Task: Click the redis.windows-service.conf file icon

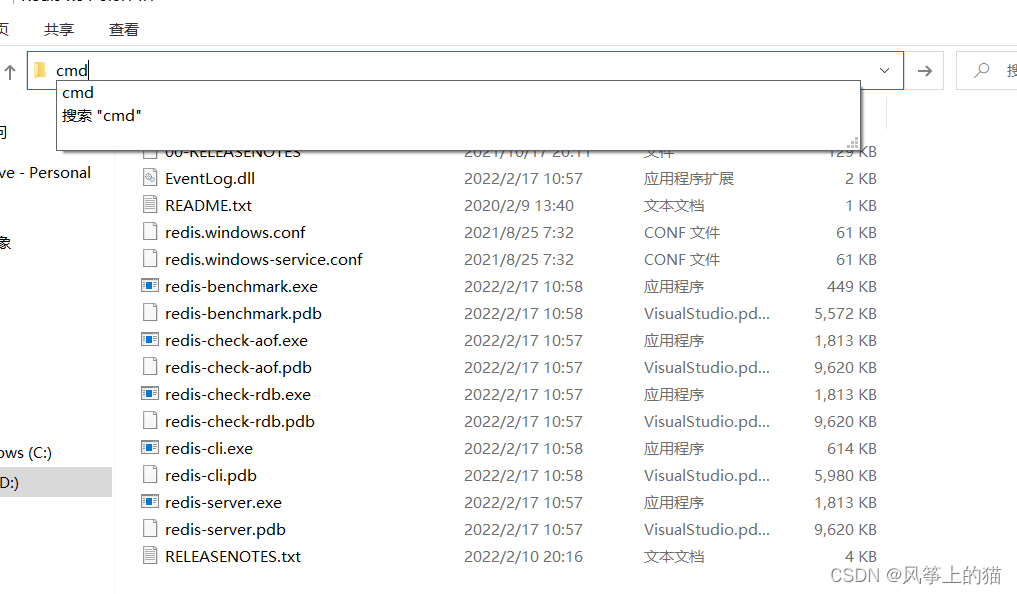Action: coord(150,258)
